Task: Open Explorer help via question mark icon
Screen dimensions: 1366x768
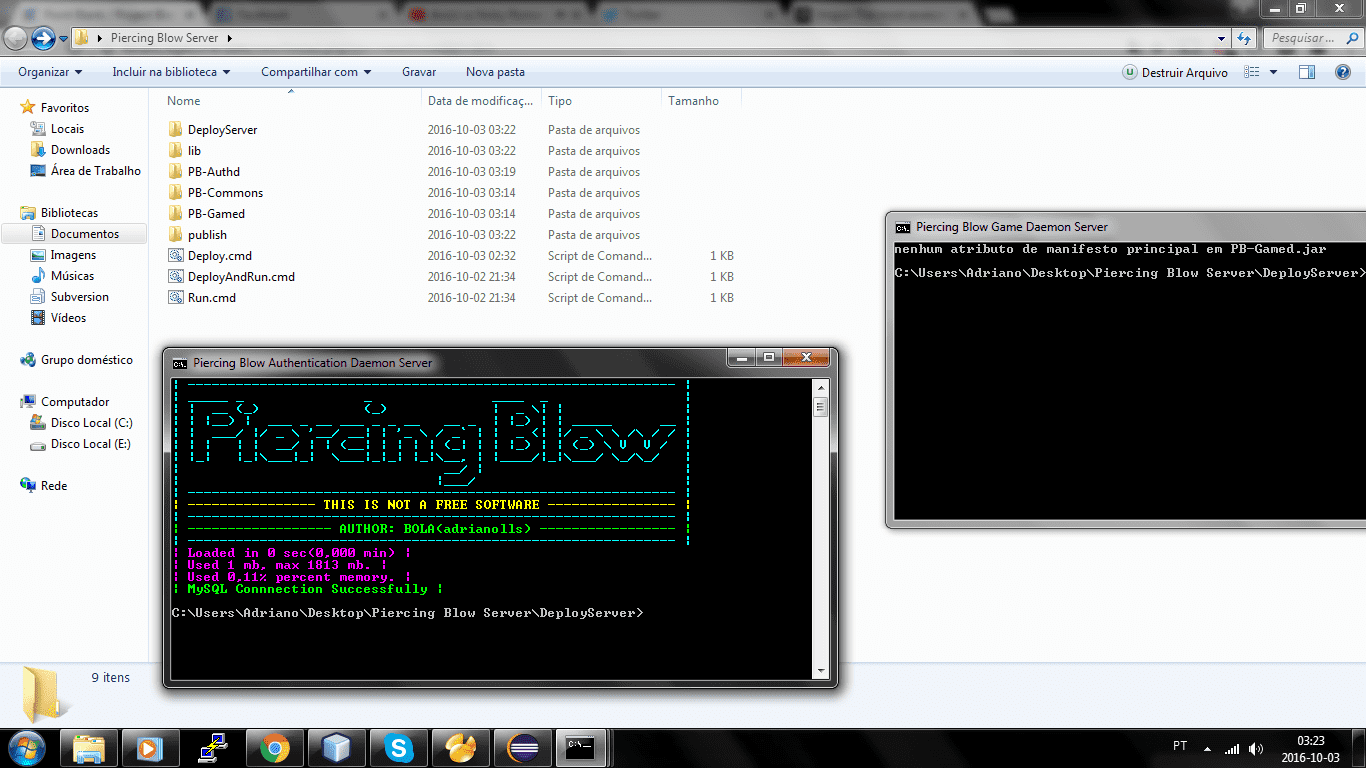Action: 1343,72
